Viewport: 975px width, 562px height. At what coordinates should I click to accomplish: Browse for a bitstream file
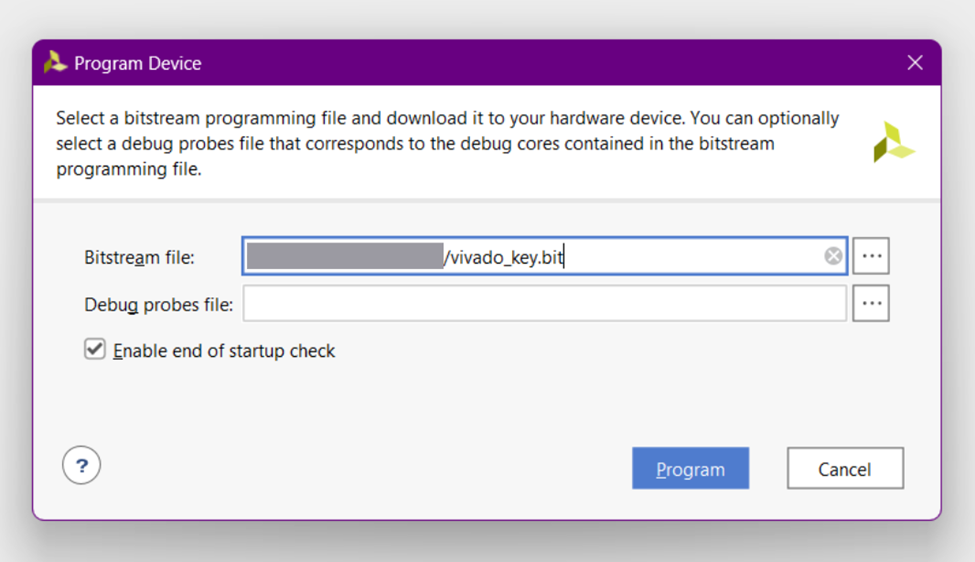tap(871, 257)
